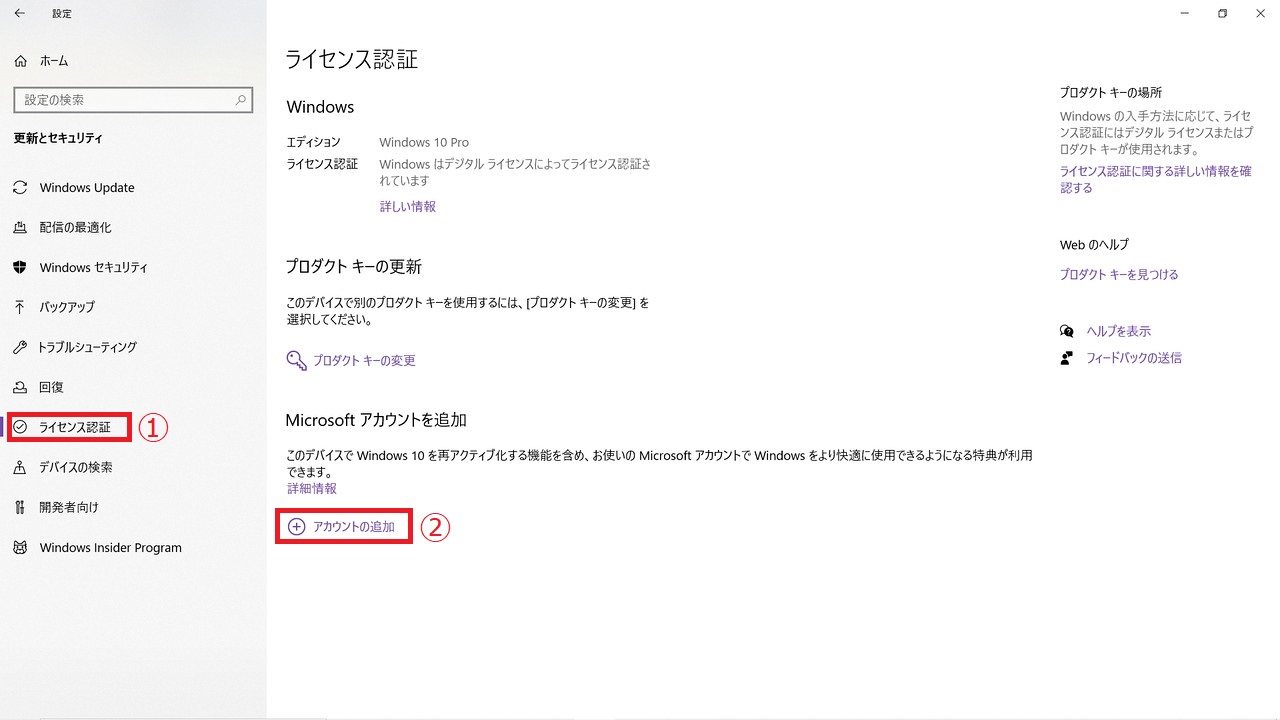The width and height of the screenshot is (1280, 720).
Task: Click the ライセンス認証 checkmark circle icon
Action: point(20,427)
